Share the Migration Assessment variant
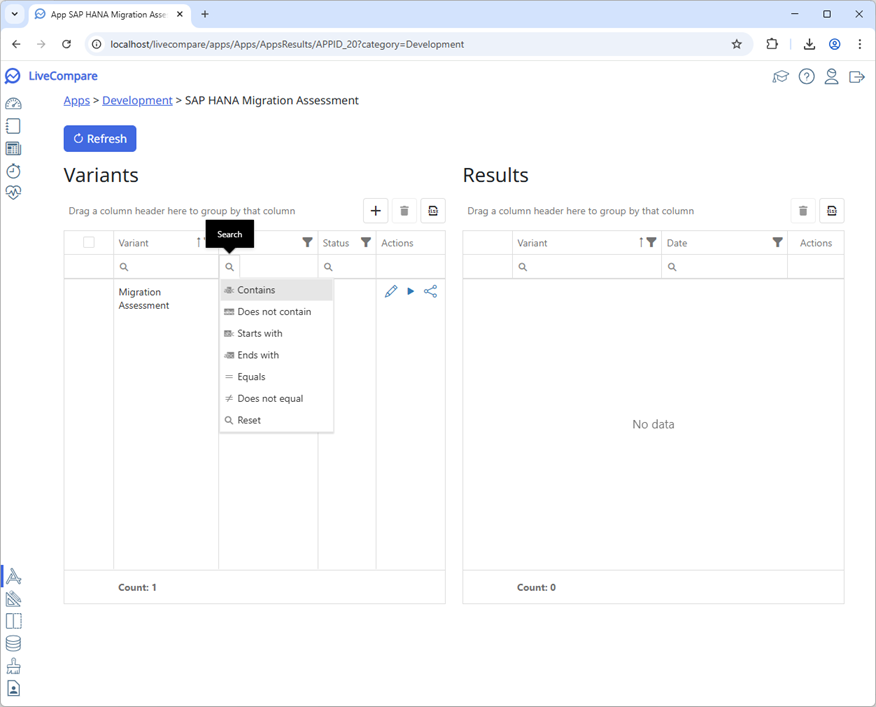 tap(430, 292)
